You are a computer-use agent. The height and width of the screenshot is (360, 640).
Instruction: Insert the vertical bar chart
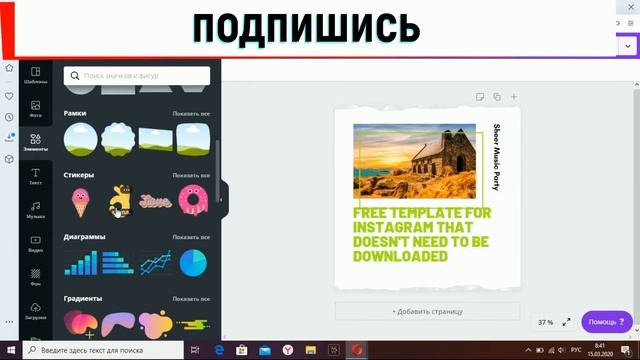(81, 263)
